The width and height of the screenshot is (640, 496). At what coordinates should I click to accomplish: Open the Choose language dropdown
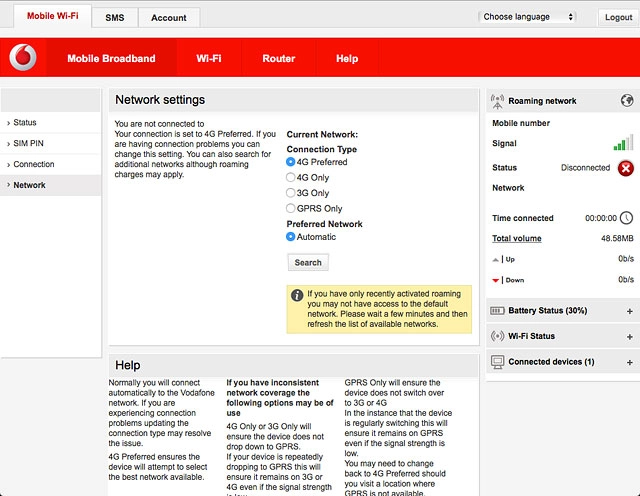tap(528, 17)
